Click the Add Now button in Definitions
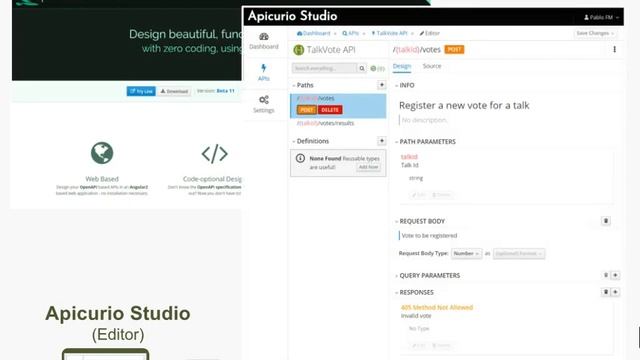Screen dimensions: 640x360 click(369, 167)
